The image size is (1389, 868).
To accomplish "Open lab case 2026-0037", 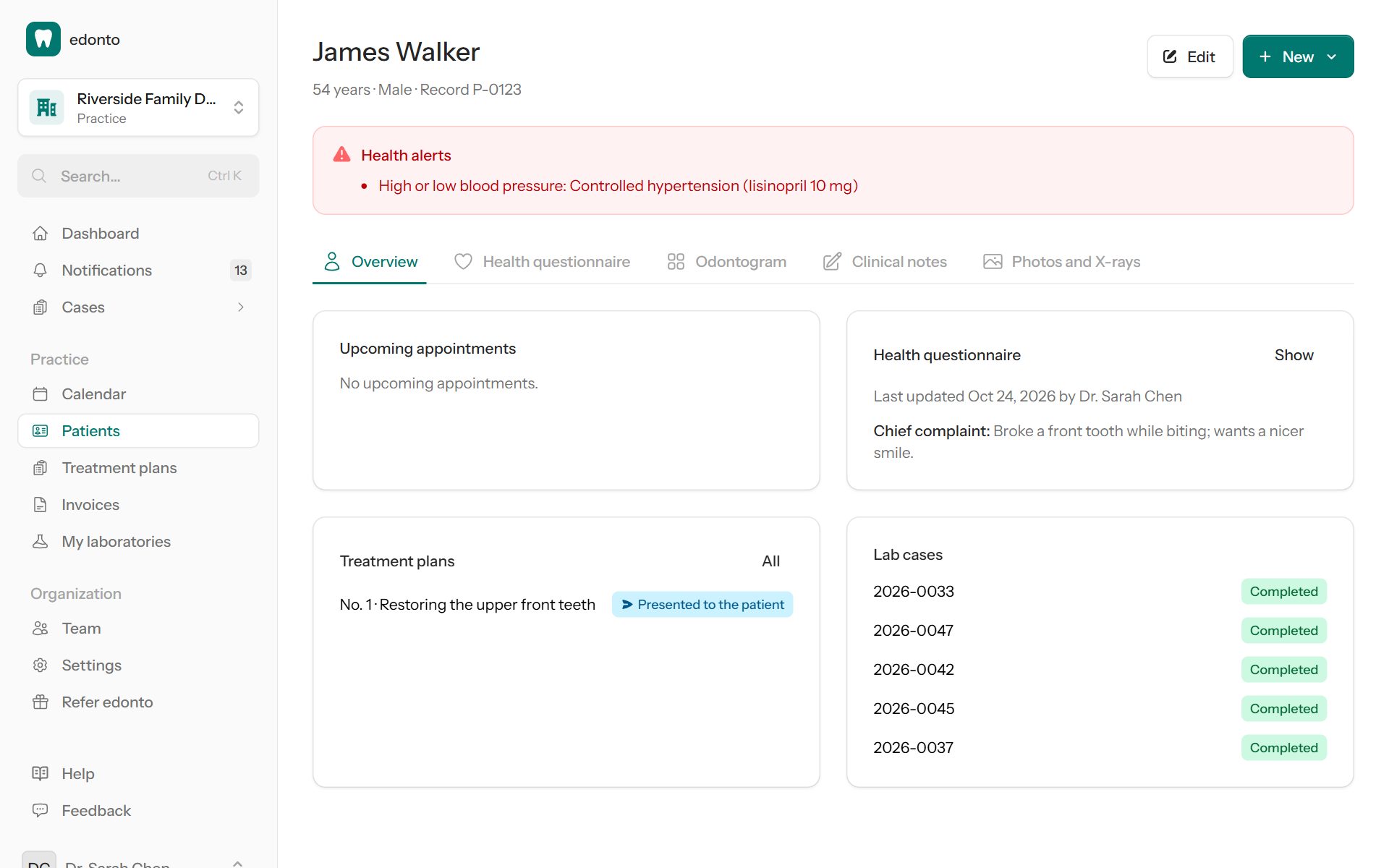I will point(914,748).
